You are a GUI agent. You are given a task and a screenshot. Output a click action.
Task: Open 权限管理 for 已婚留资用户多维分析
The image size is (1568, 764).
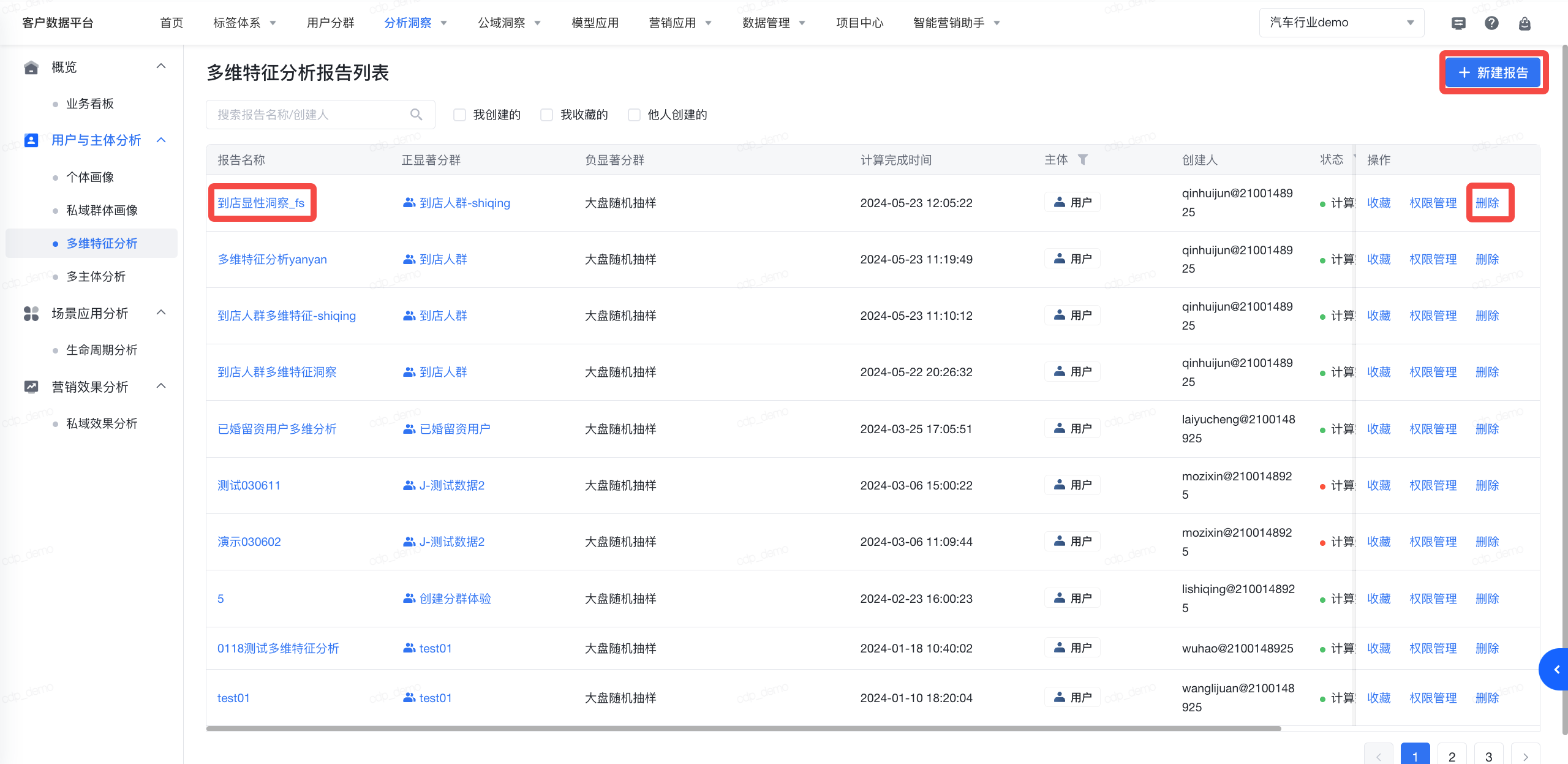[x=1433, y=429]
